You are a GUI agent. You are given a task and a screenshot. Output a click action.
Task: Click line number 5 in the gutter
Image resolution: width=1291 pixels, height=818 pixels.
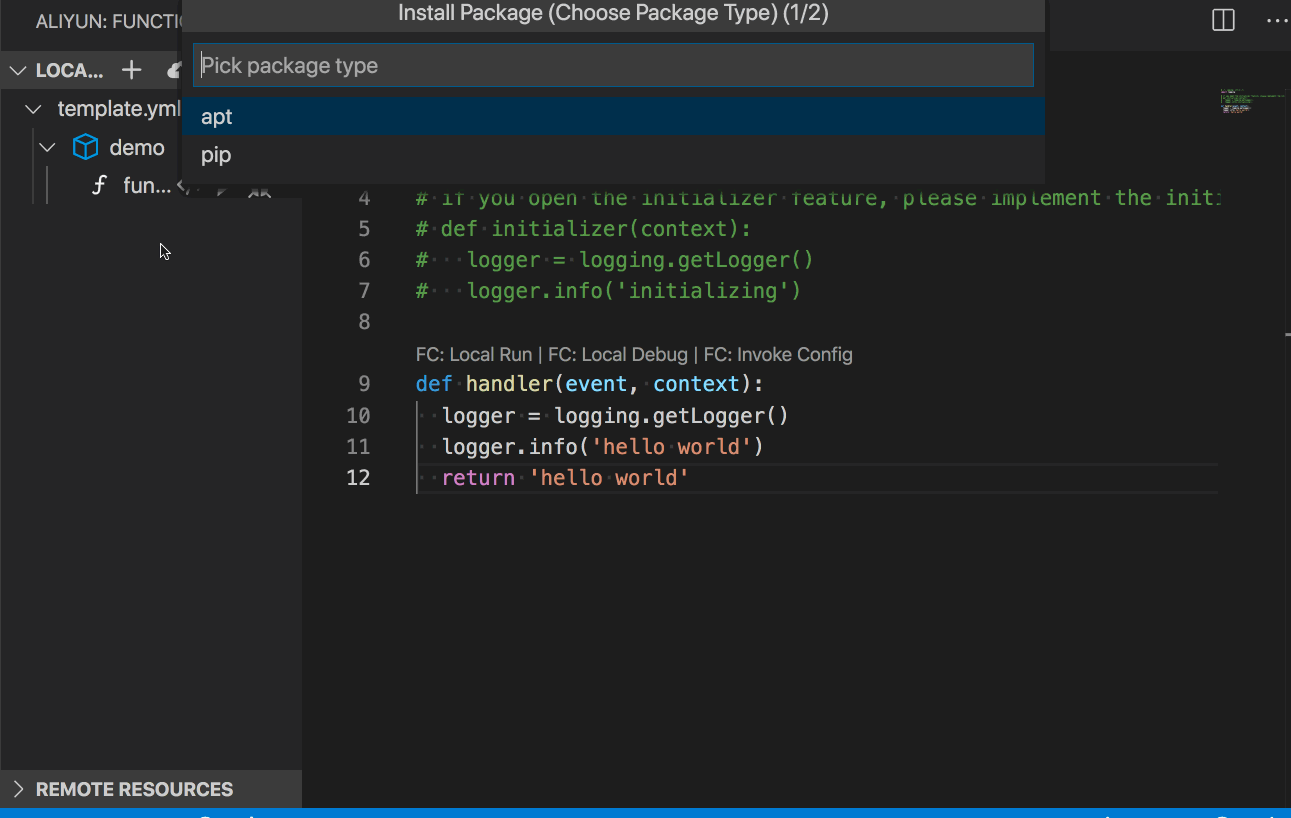[x=364, y=229]
